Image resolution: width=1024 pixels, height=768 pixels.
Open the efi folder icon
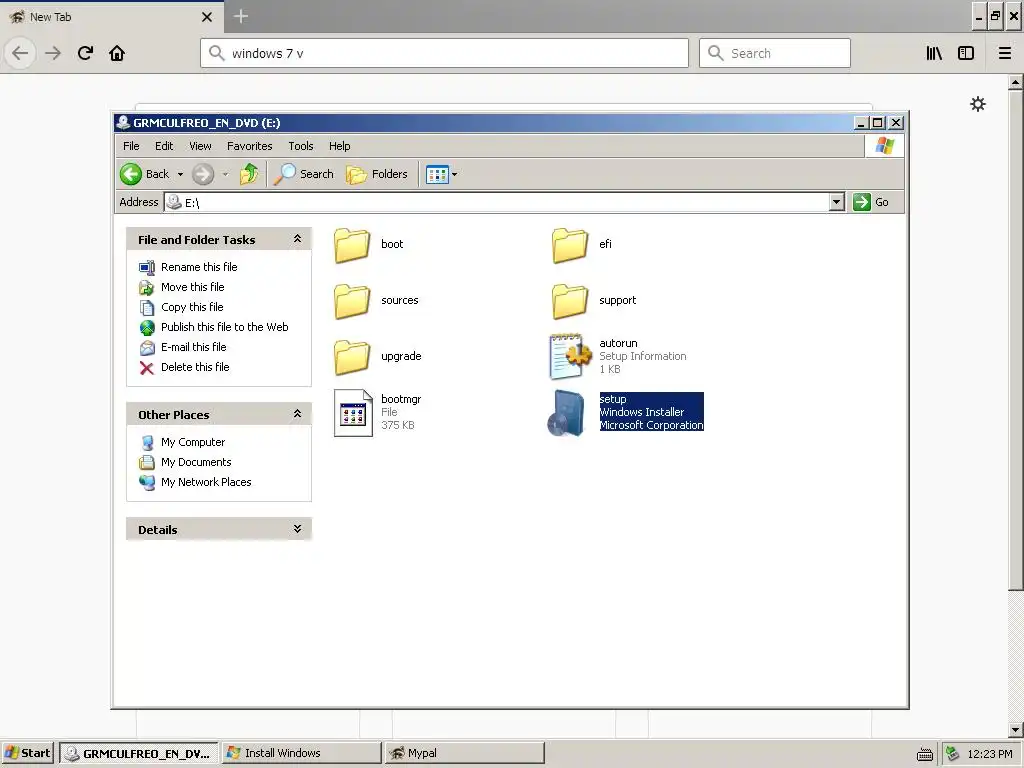tap(569, 245)
